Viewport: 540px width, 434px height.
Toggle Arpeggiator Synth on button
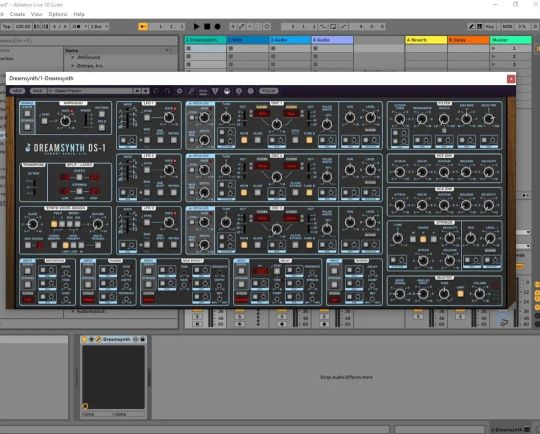point(27,113)
